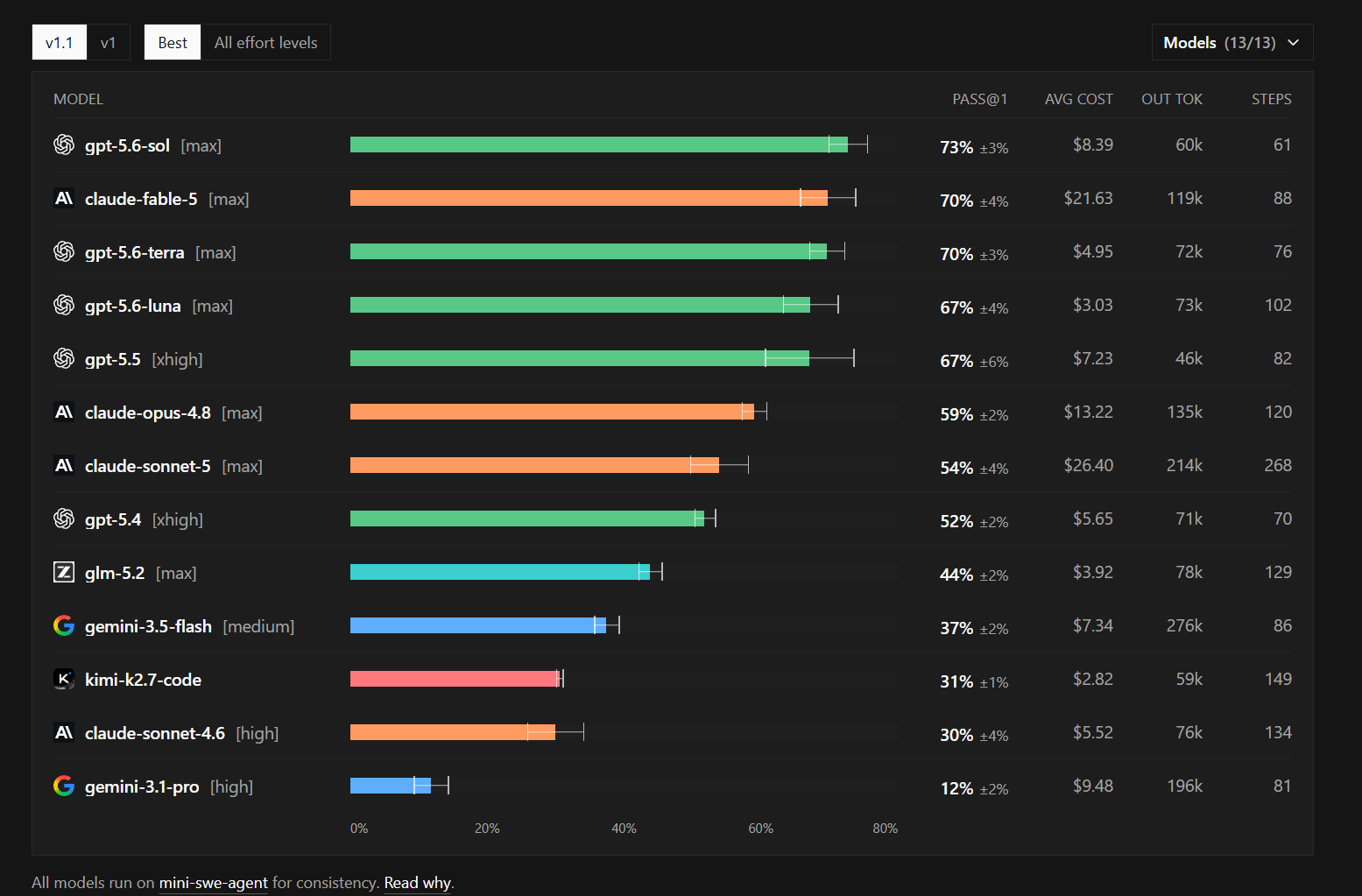The height and width of the screenshot is (896, 1362).
Task: Click the green bar for gpt-5.6-sol
Action: (x=599, y=145)
